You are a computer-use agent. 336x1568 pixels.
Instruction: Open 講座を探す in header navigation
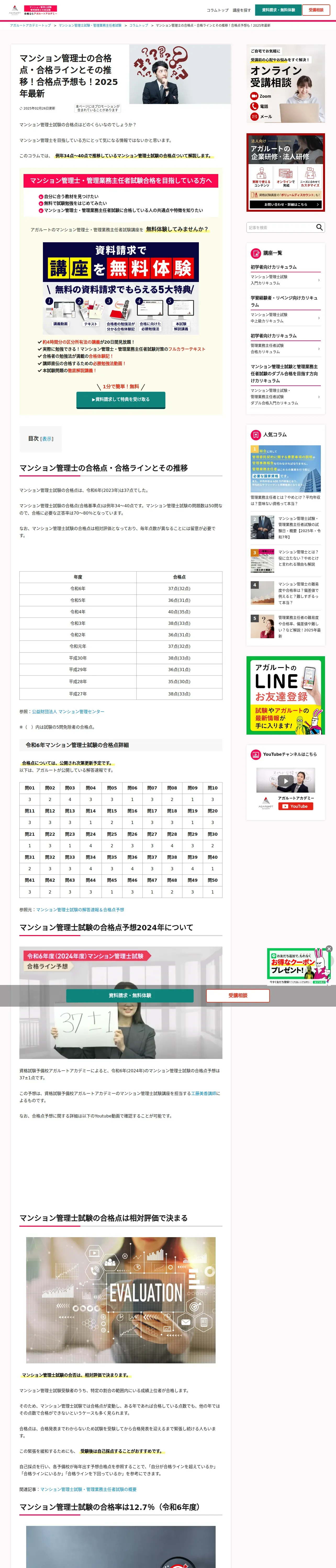(x=242, y=10)
